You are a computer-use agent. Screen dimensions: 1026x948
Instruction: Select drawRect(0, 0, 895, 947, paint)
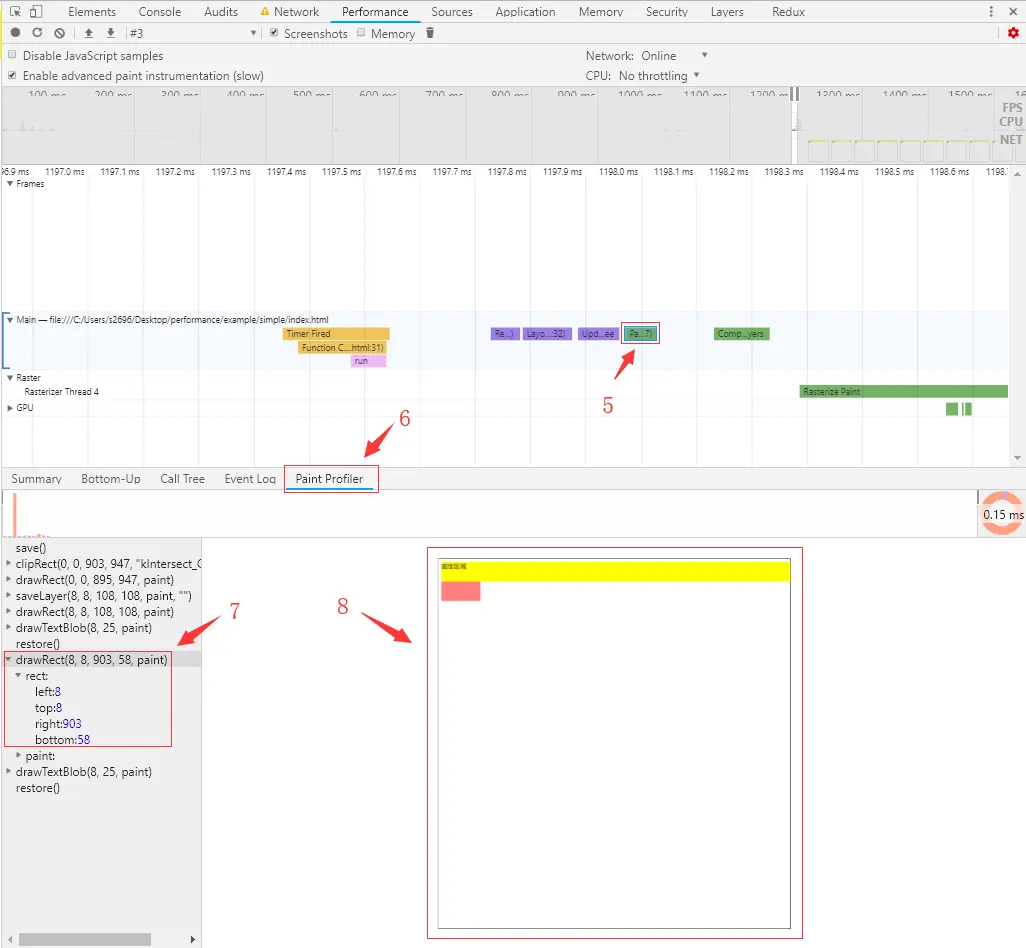(x=95, y=580)
